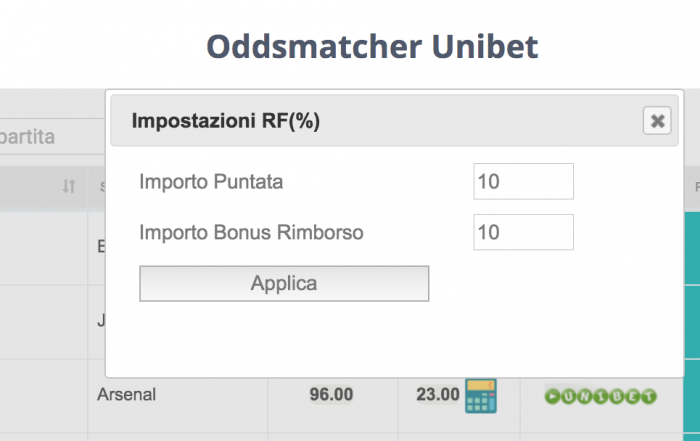Select the partially hidden row starting with J

tap(101, 320)
